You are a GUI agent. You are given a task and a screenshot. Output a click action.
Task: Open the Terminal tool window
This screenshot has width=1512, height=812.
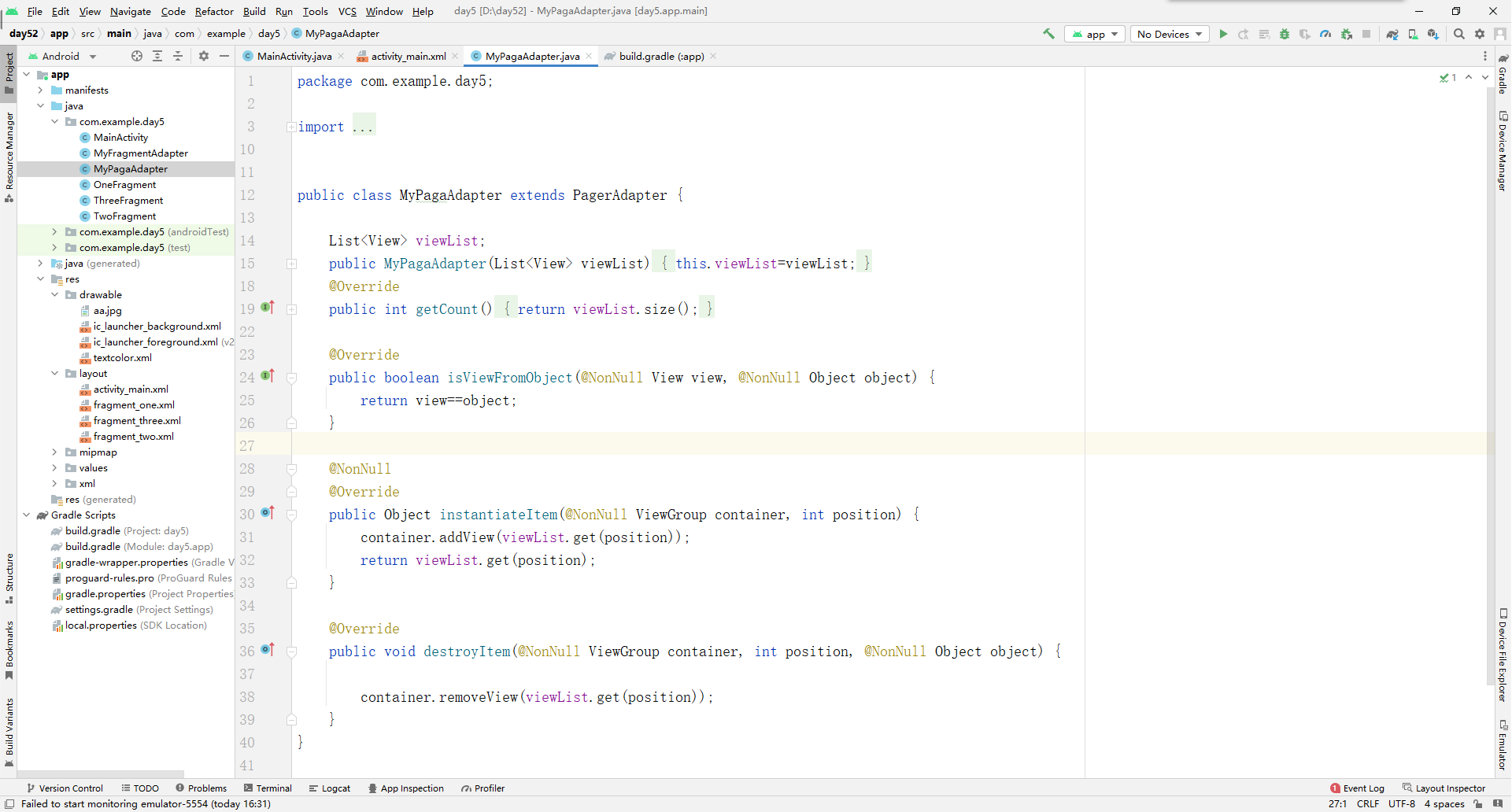pos(268,788)
